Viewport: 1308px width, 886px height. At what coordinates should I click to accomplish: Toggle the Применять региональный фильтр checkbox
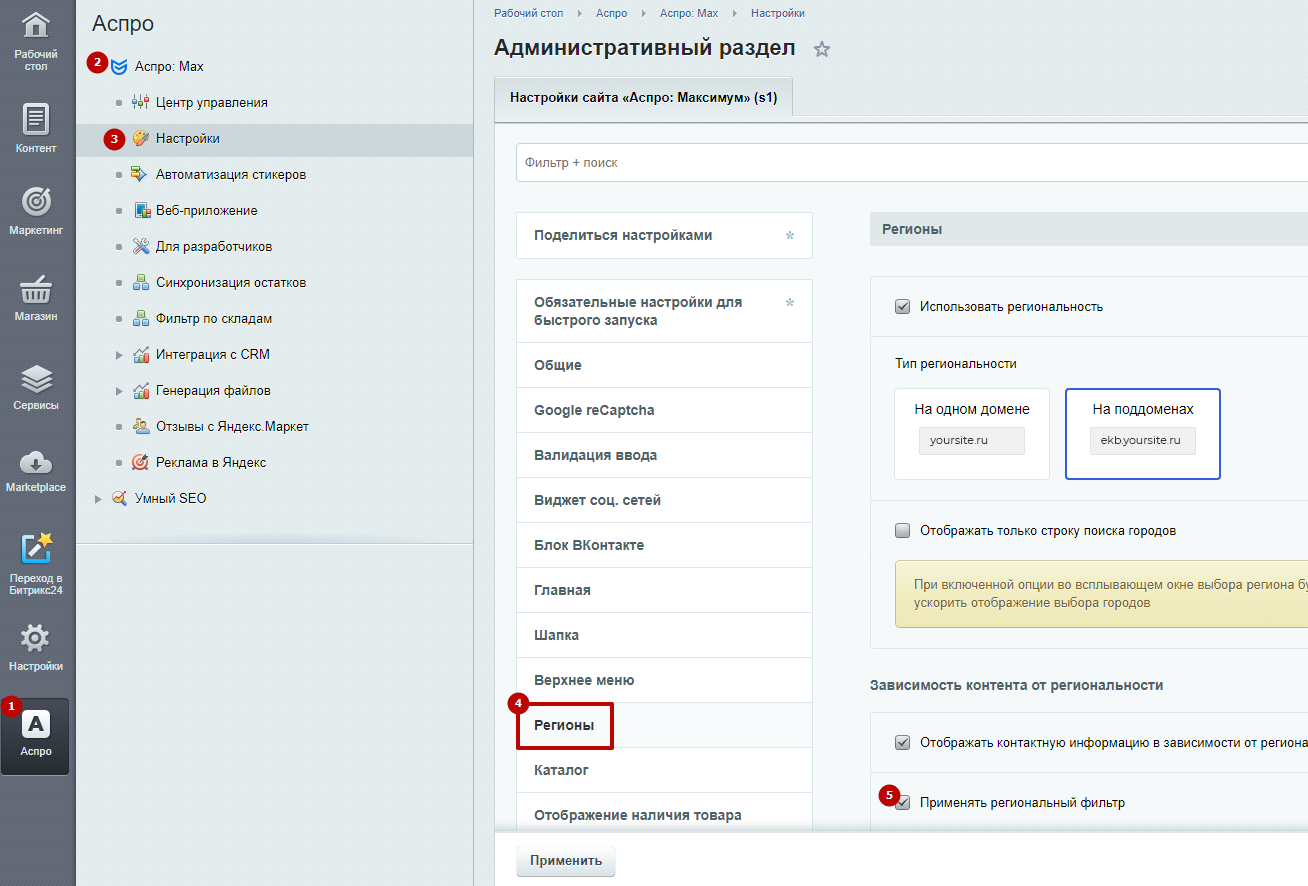[x=902, y=802]
